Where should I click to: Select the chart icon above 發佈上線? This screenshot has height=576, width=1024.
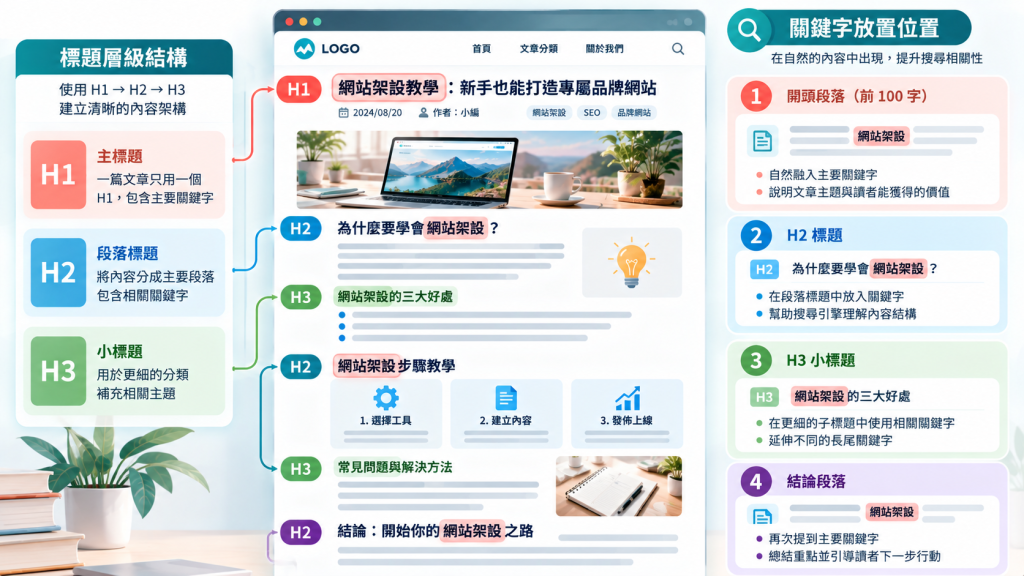[x=627, y=398]
